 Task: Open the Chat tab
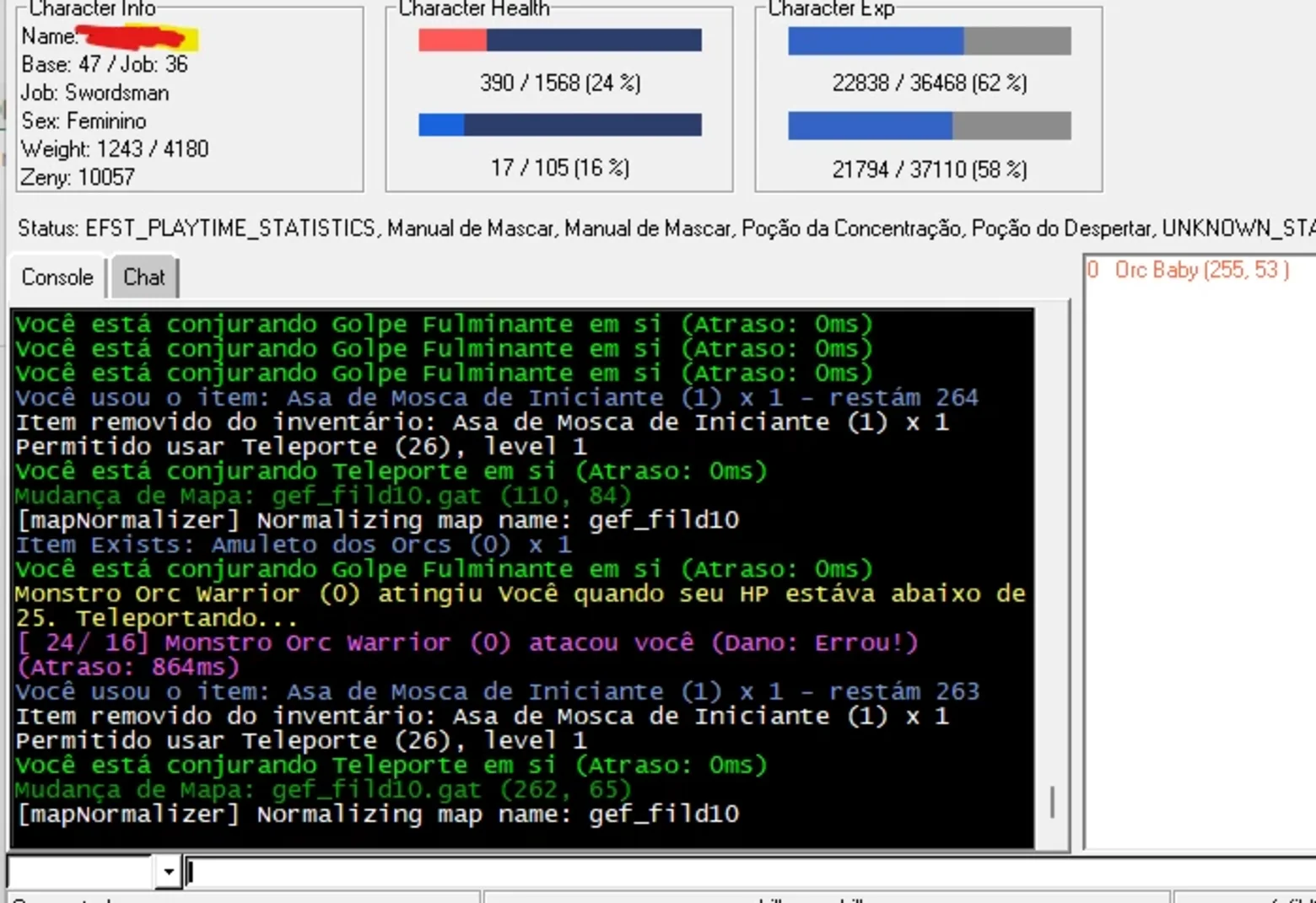pyautogui.click(x=144, y=277)
